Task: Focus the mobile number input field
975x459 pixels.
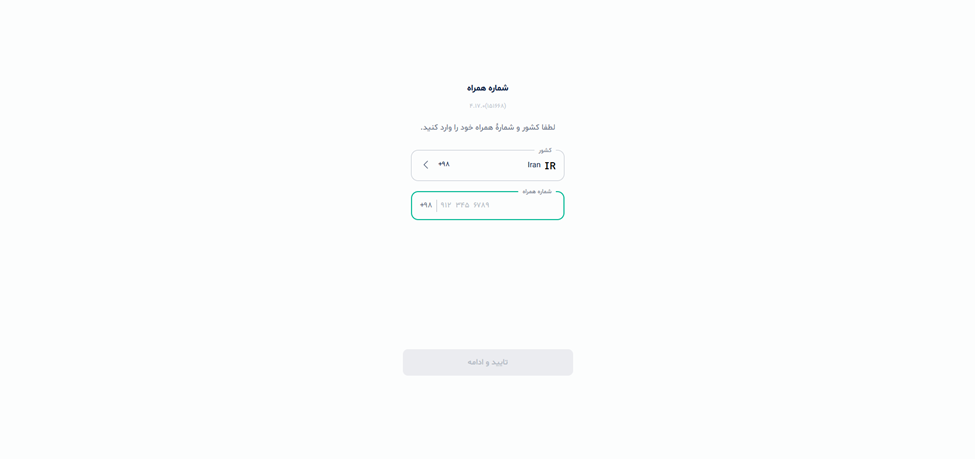Action: tap(500, 206)
